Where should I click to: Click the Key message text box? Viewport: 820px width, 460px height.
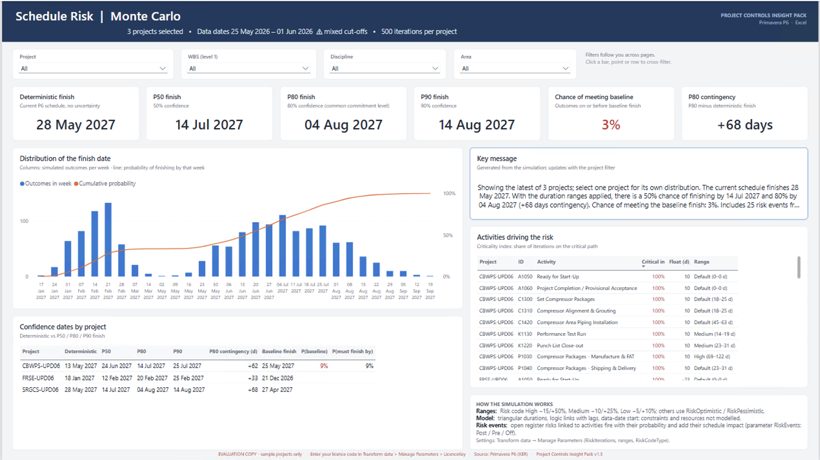coord(639,183)
